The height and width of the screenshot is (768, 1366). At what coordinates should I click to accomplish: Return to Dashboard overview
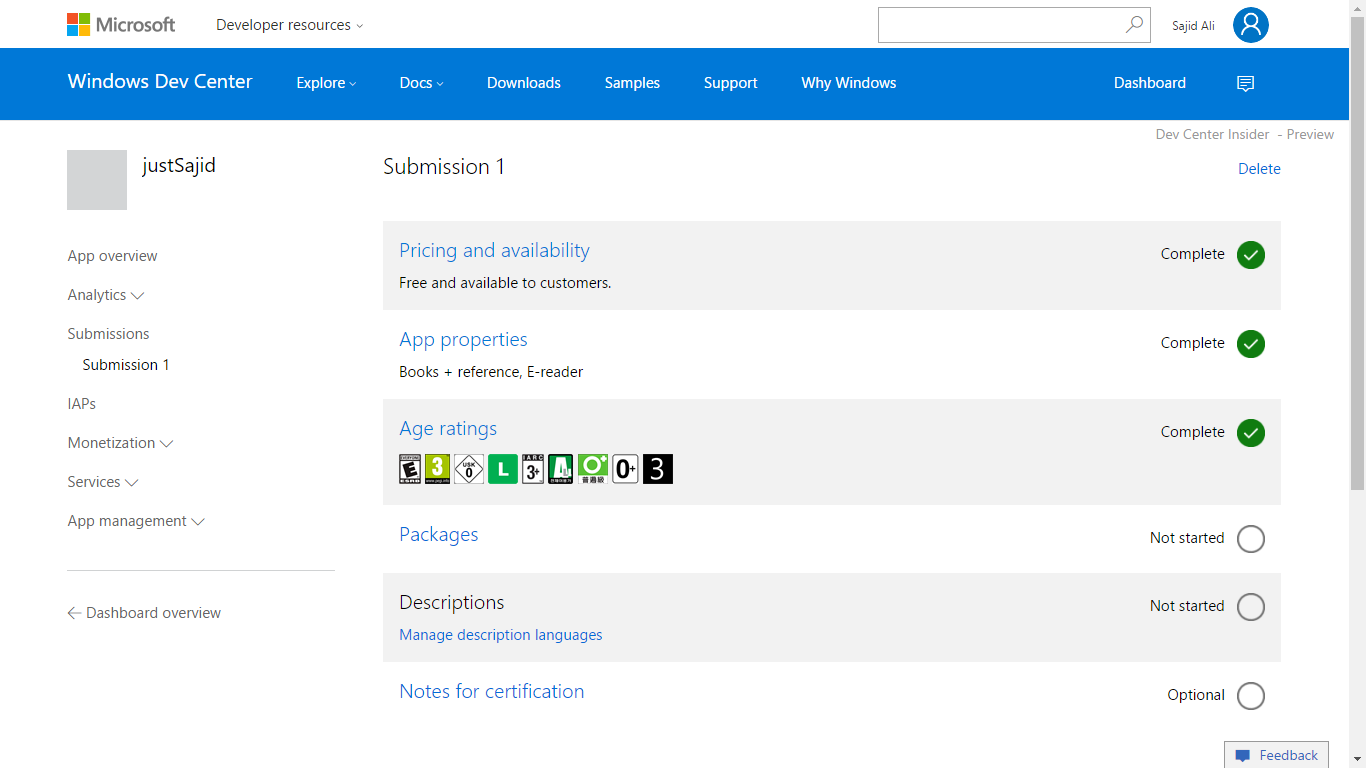[153, 613]
